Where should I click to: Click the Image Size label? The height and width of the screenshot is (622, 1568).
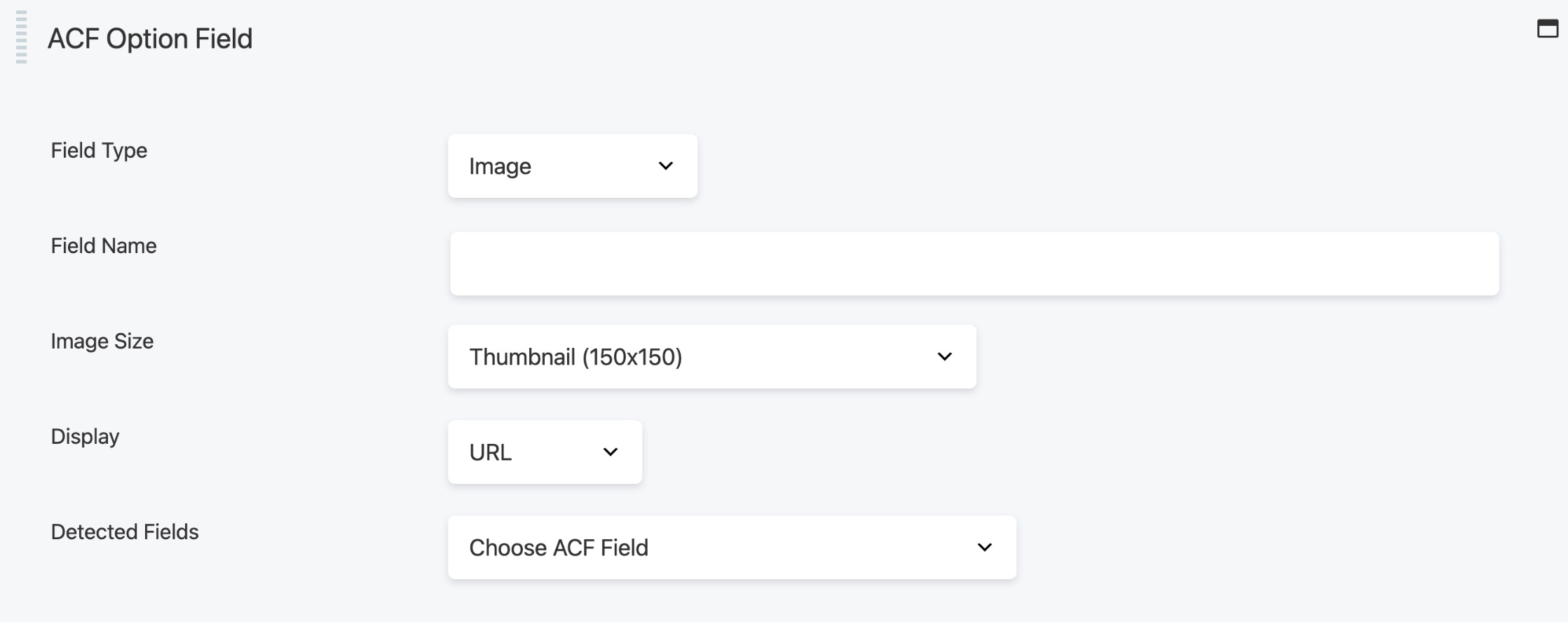point(102,342)
